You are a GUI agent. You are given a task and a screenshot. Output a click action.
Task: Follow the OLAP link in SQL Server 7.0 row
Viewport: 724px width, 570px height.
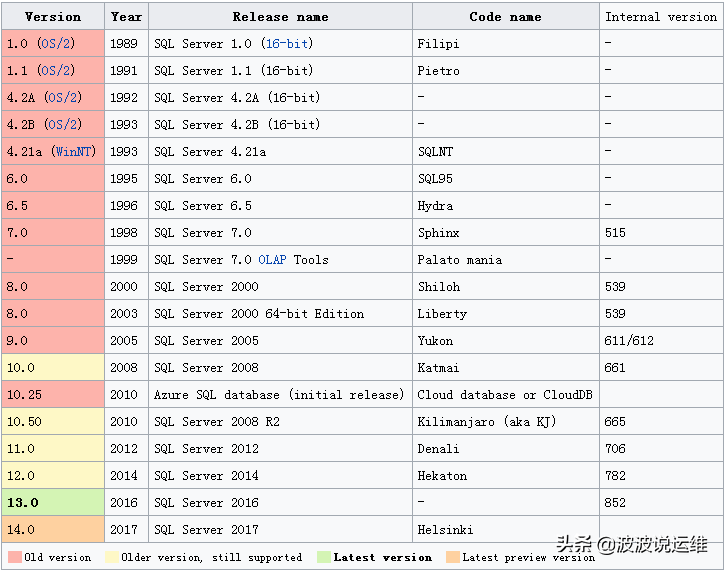point(272,260)
